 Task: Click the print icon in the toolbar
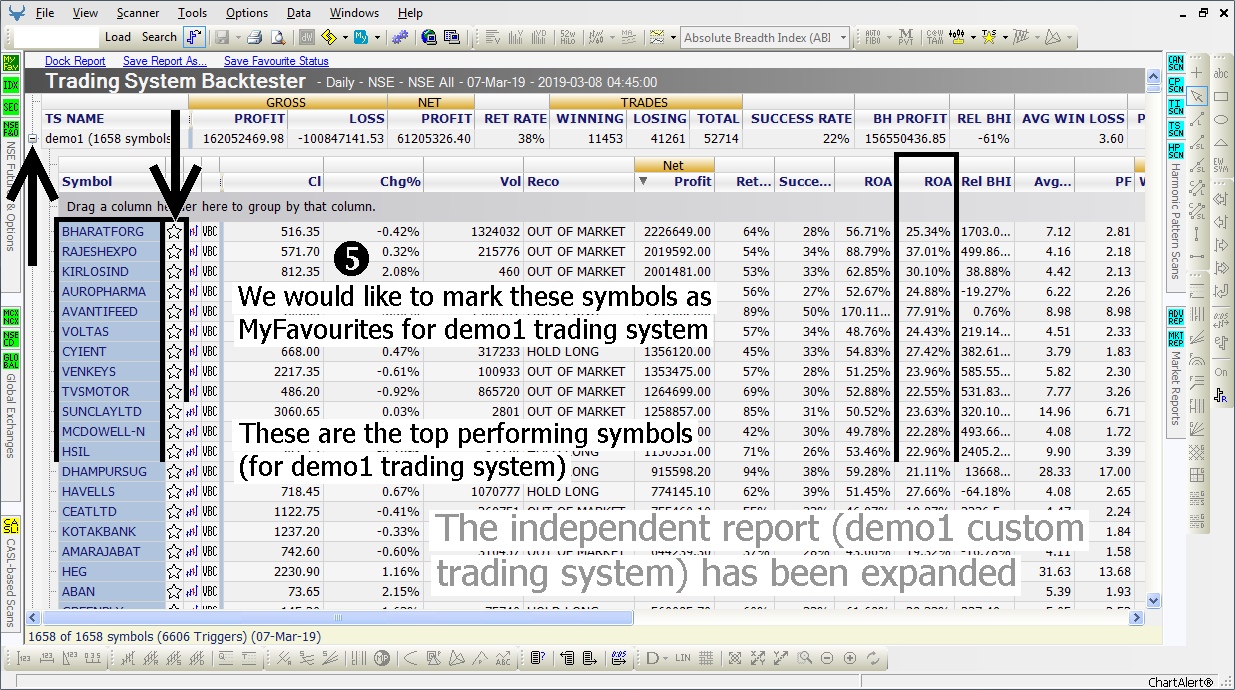254,37
